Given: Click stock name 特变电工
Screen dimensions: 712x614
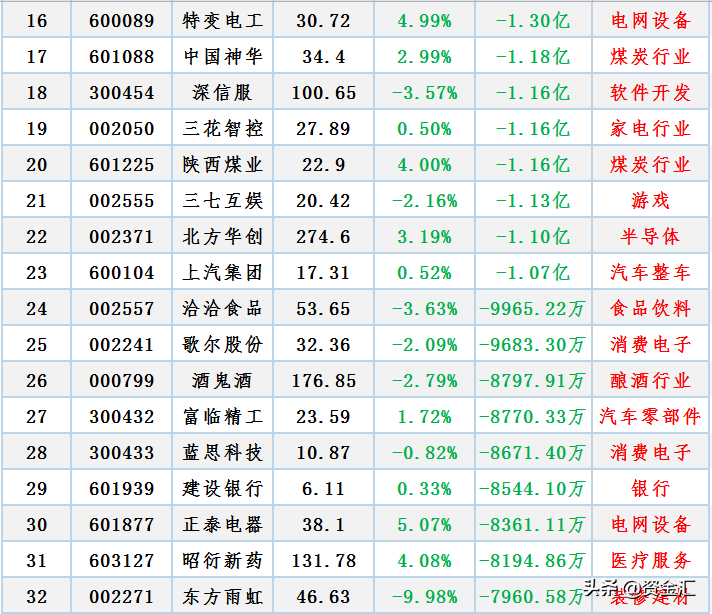Looking at the screenshot, I should 222,21.
